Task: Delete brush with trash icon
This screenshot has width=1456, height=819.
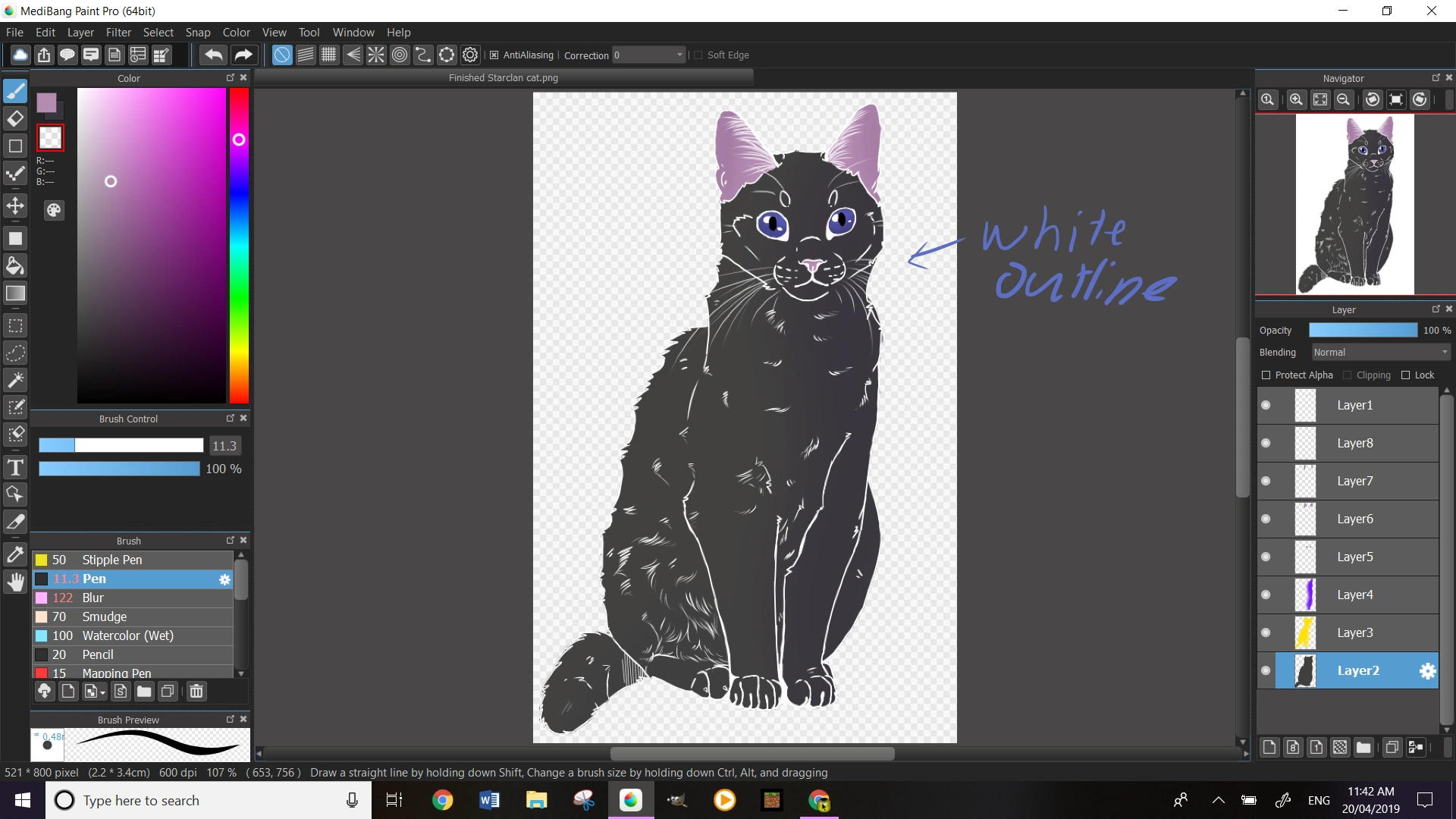Action: pos(196,691)
